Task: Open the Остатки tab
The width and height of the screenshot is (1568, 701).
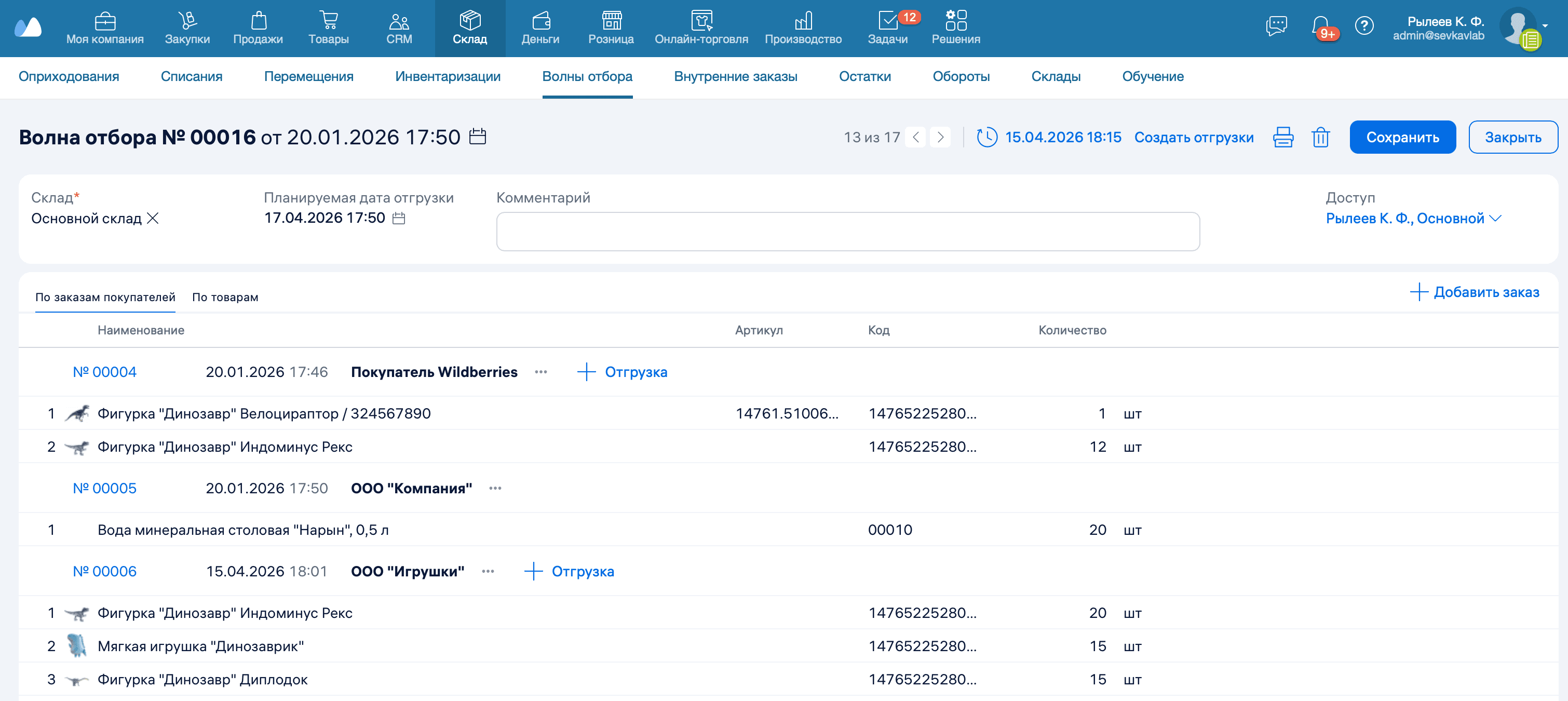Action: [x=864, y=77]
